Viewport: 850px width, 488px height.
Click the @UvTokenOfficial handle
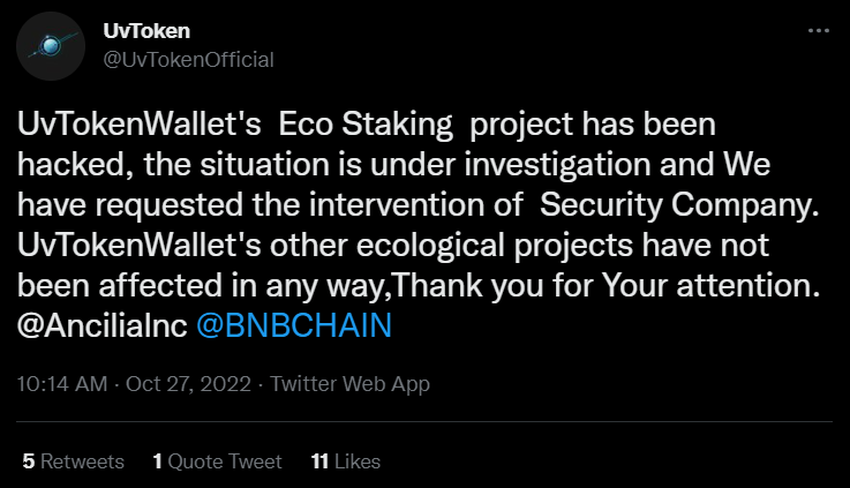[188, 59]
